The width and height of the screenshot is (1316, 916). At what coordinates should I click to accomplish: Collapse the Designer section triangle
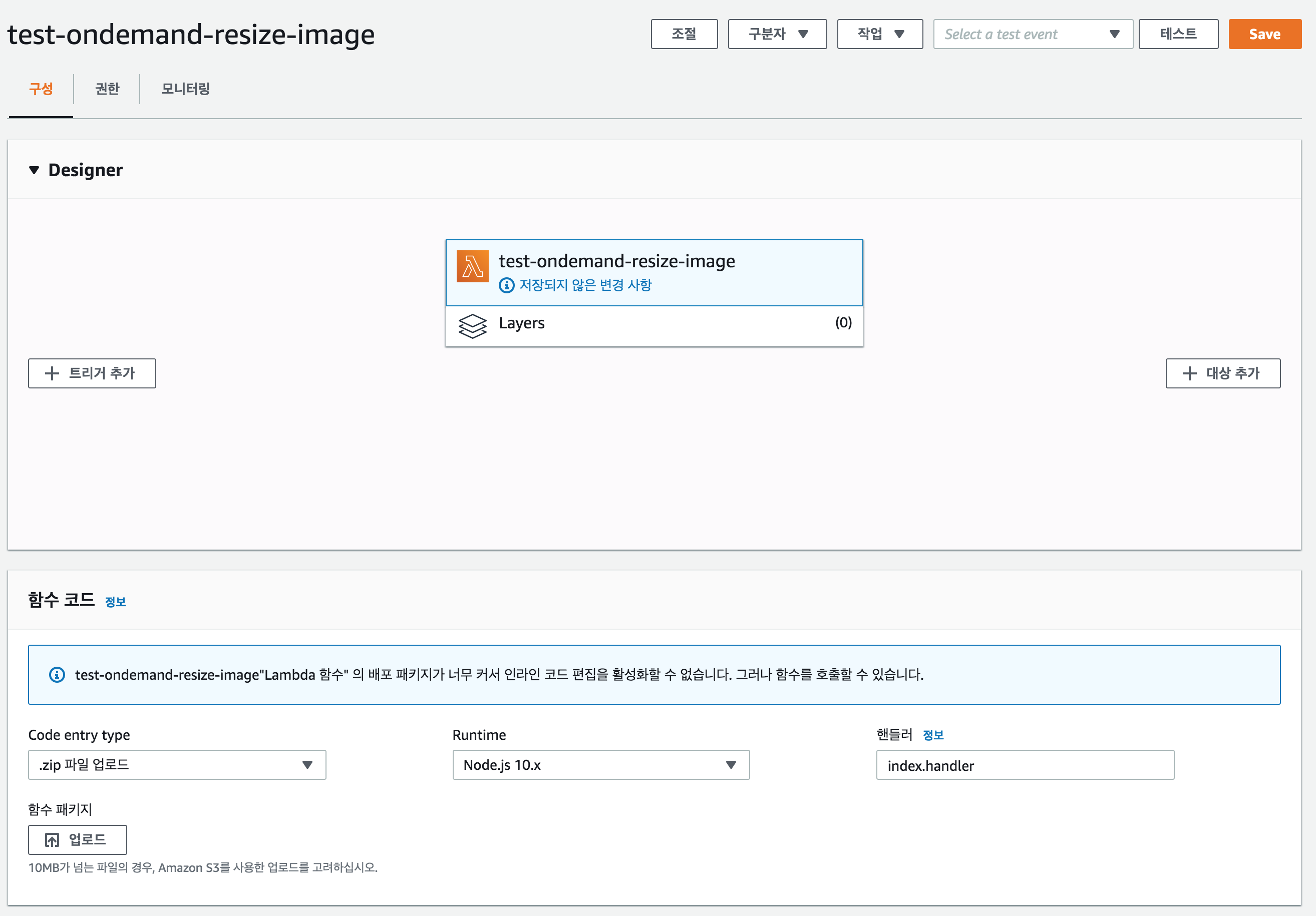click(35, 170)
